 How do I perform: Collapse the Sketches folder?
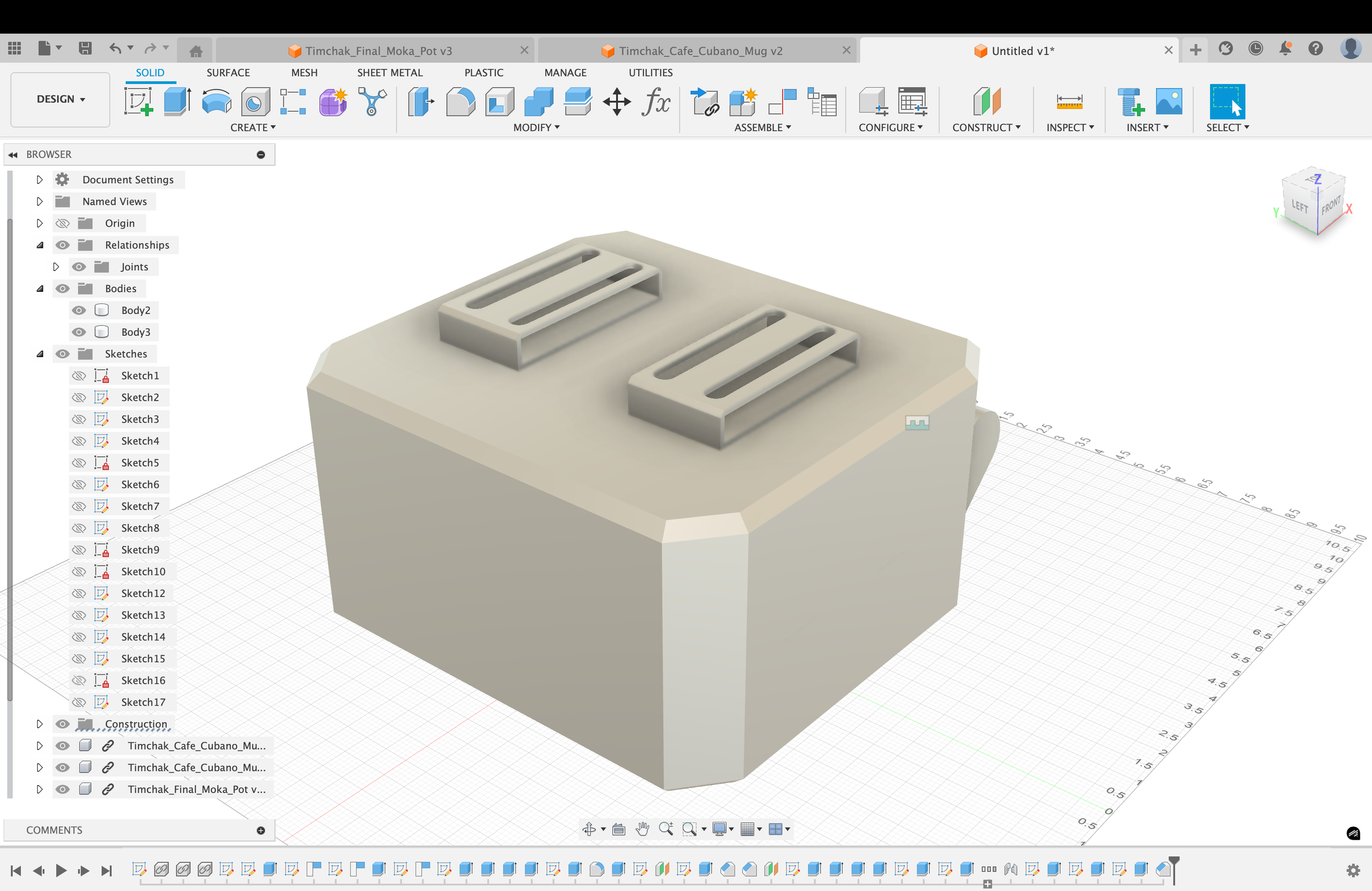pos(39,354)
